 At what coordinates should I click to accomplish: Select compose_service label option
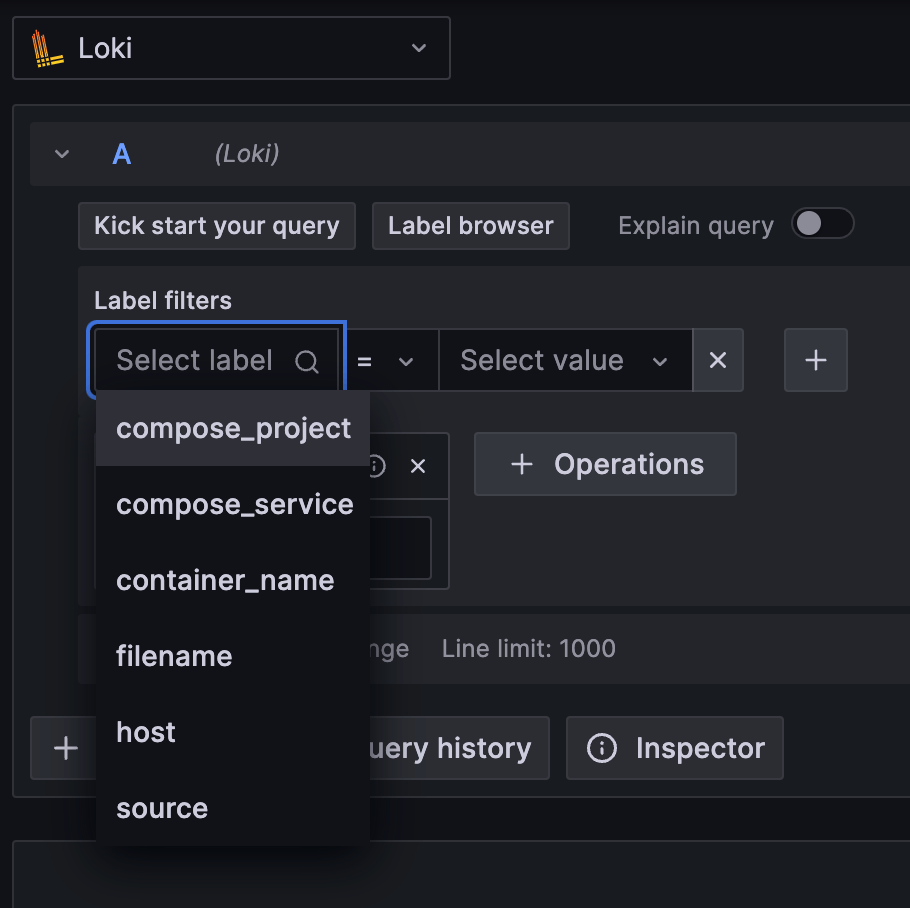point(234,505)
